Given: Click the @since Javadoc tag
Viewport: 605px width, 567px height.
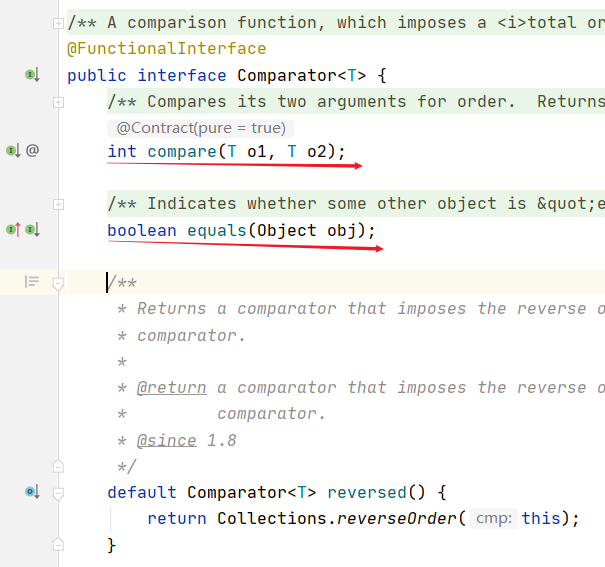Looking at the screenshot, I should (167, 440).
